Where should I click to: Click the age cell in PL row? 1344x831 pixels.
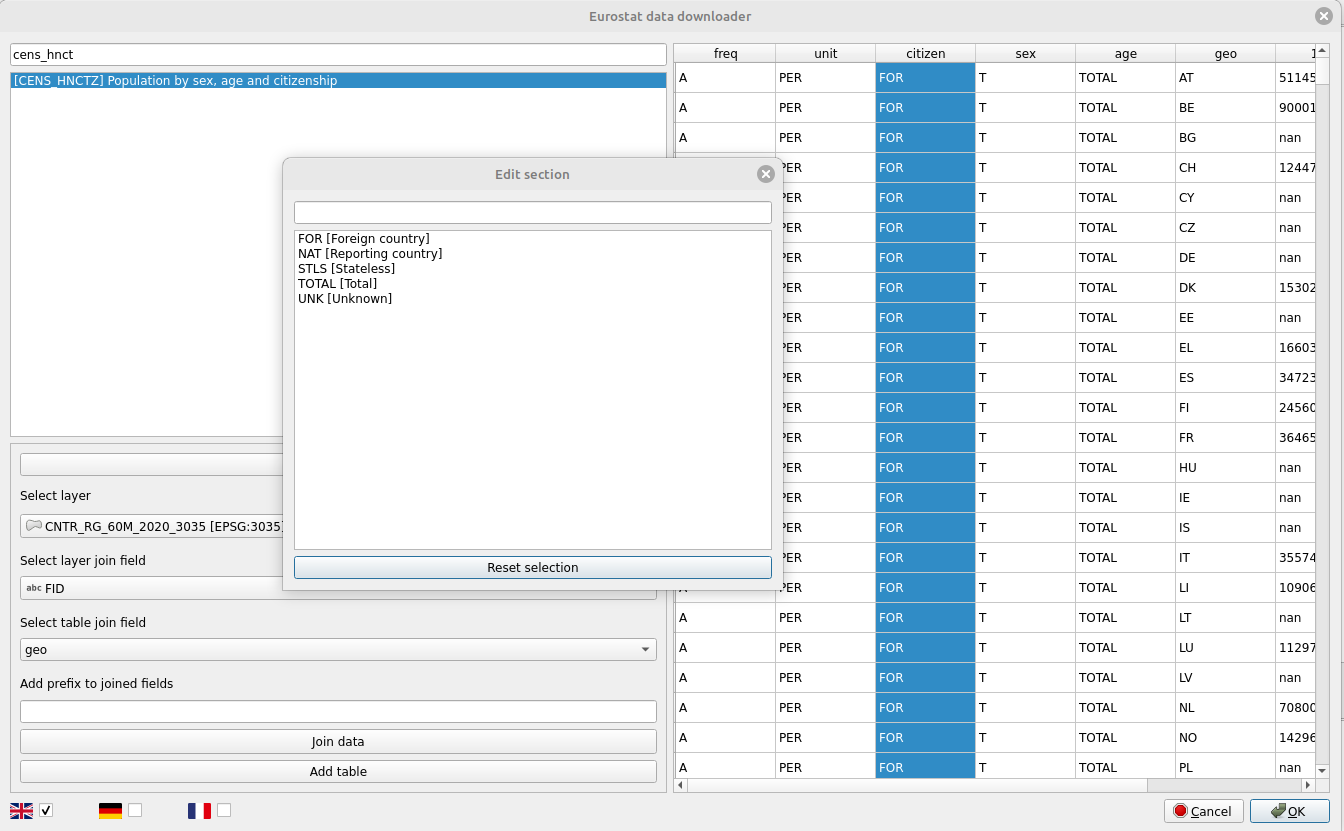[x=1125, y=767]
